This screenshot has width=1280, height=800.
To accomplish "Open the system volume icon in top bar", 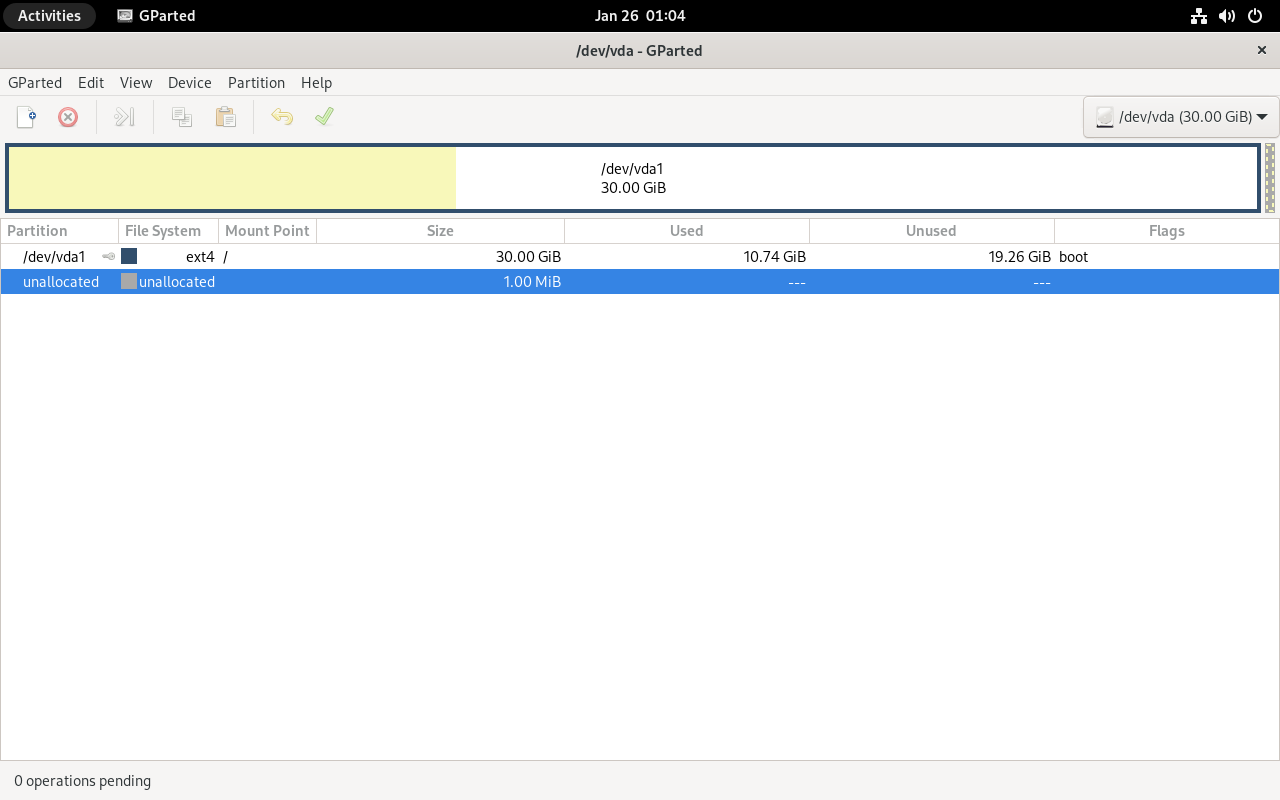I will tap(1227, 16).
